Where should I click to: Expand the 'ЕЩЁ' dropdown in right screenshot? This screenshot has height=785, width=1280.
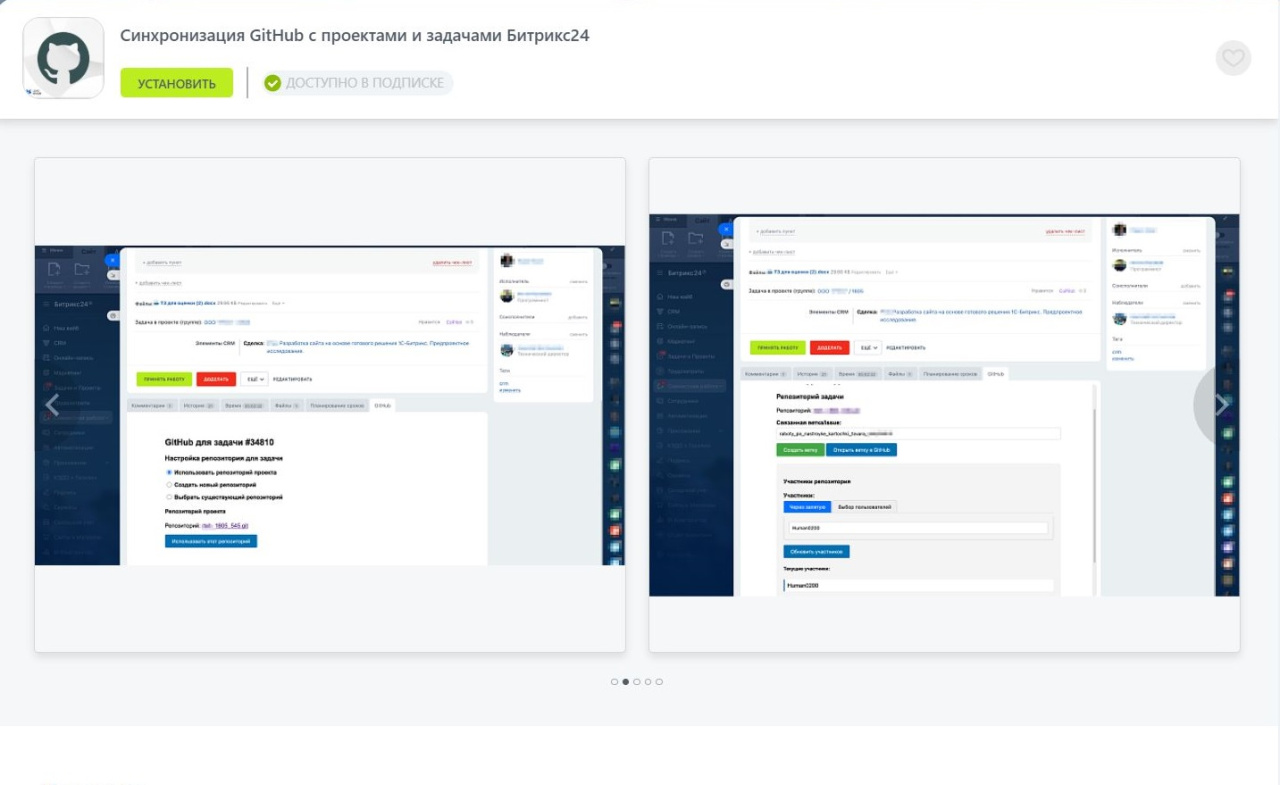867,347
